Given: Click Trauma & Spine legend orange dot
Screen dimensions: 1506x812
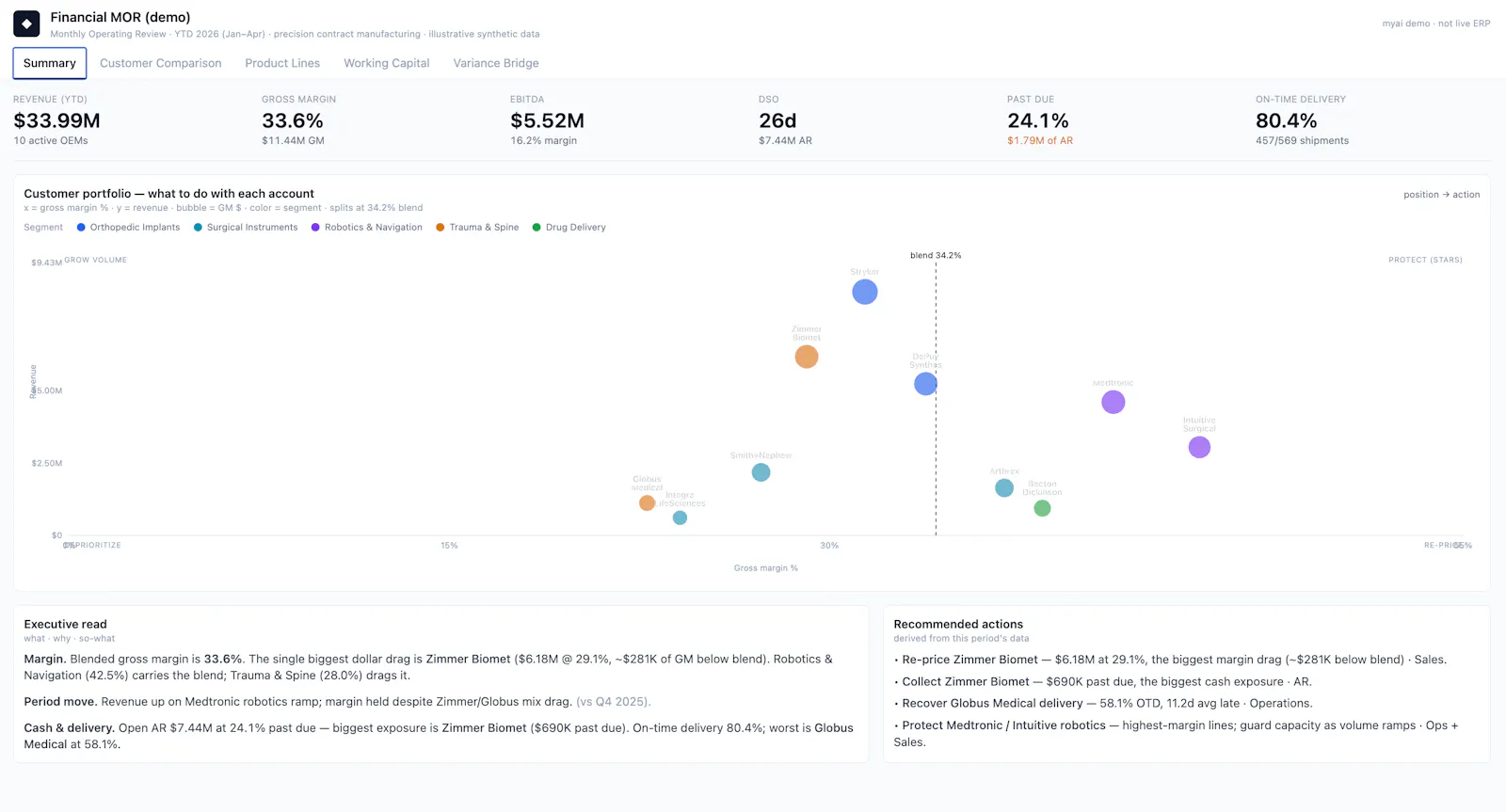Looking at the screenshot, I should coord(441,227).
